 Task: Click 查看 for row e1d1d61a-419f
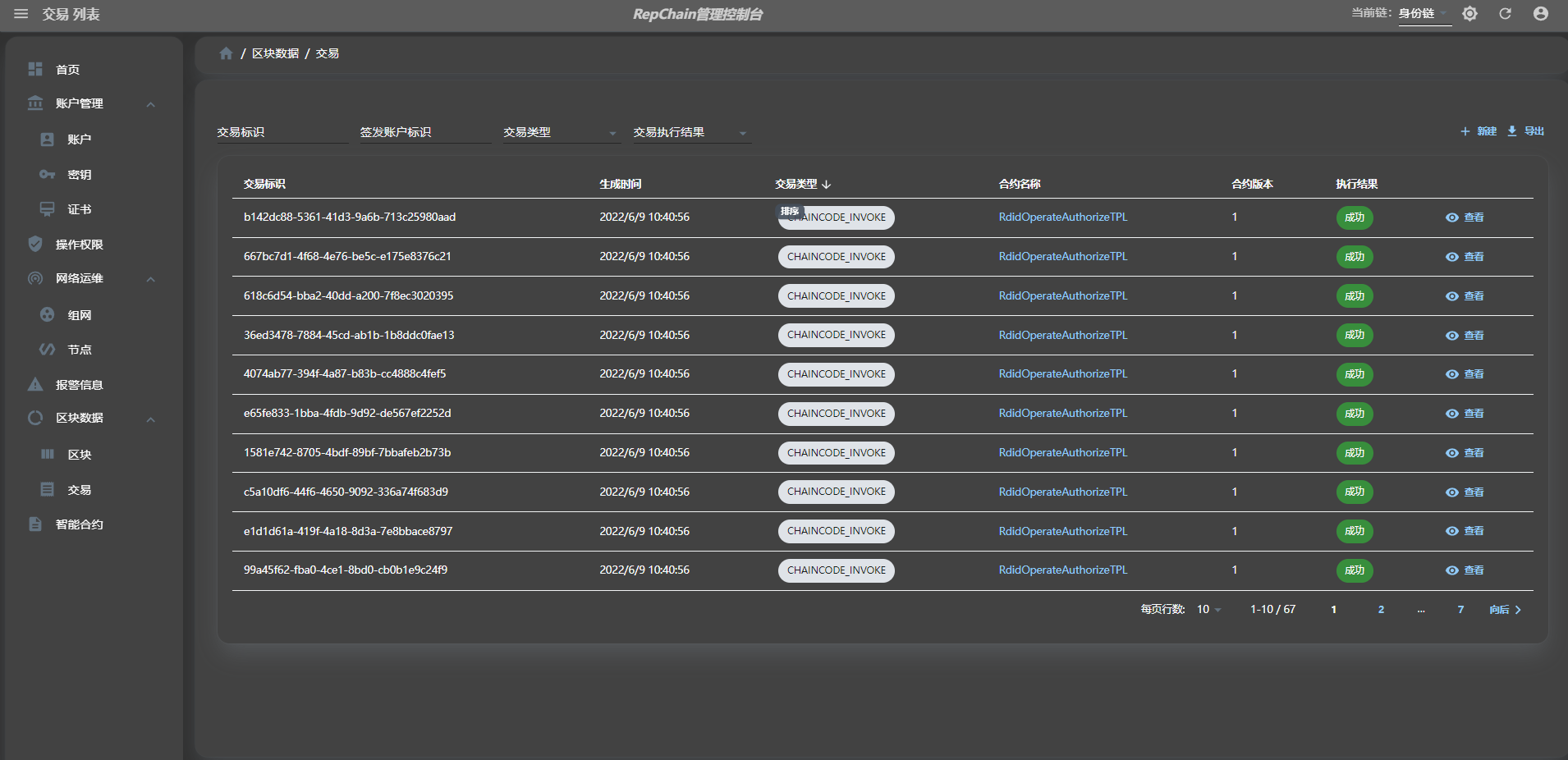[x=1465, y=531]
